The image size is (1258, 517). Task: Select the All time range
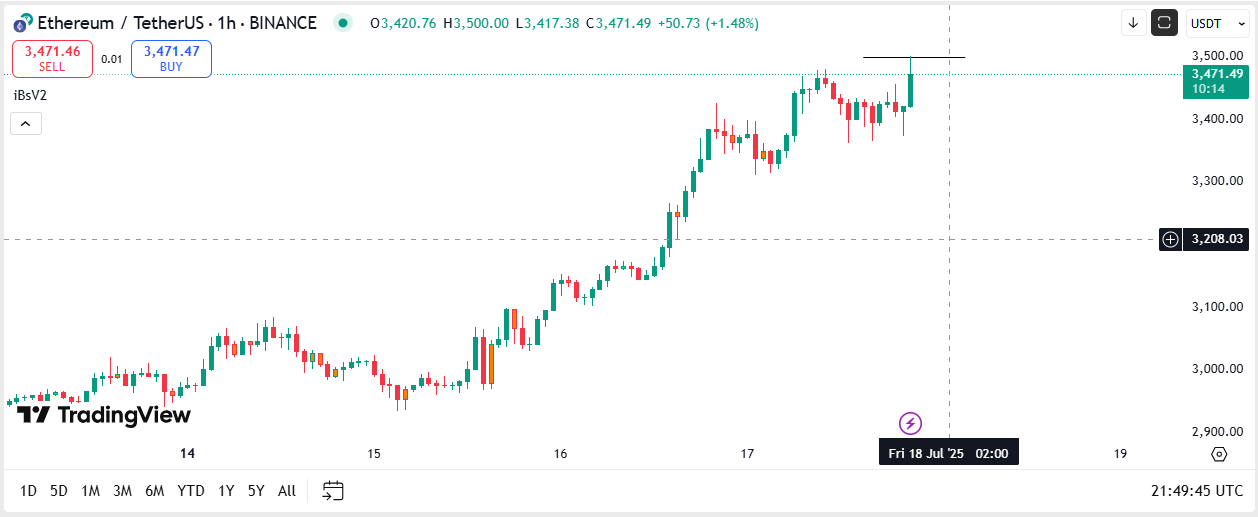(287, 491)
